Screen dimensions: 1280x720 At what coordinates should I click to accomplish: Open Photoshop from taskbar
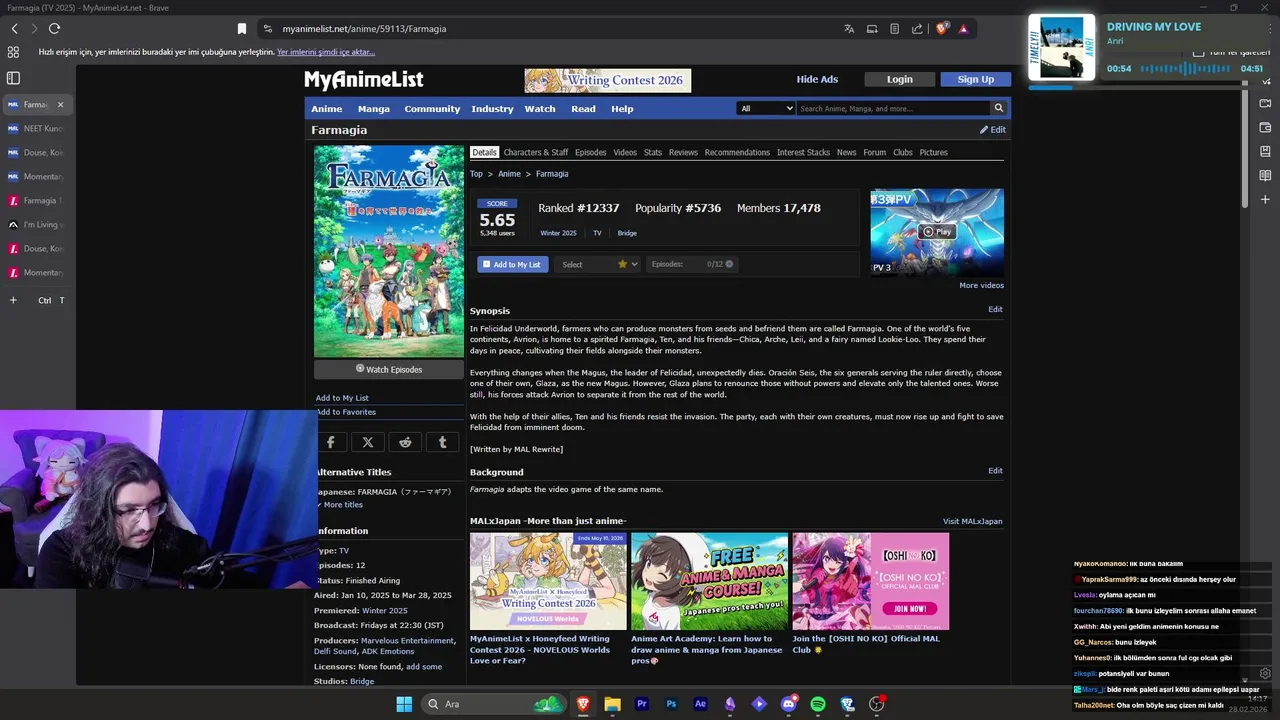[x=671, y=704]
